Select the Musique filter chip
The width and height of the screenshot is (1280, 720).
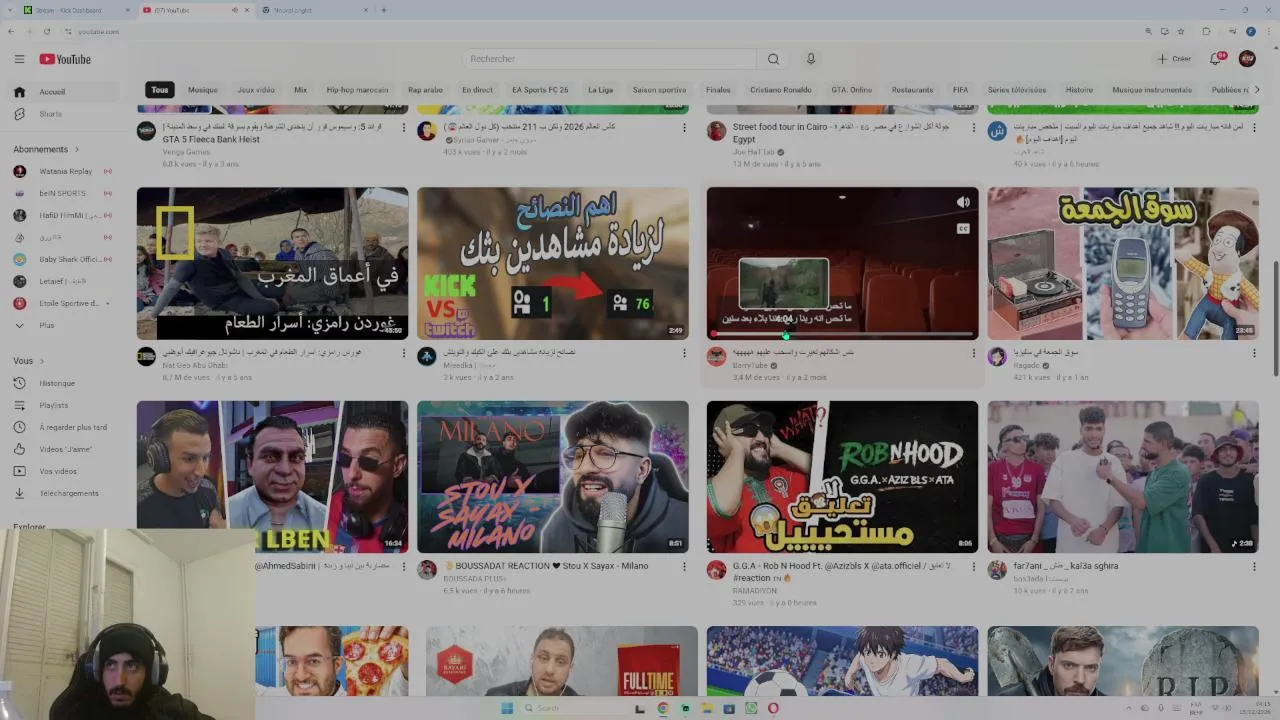pos(203,90)
